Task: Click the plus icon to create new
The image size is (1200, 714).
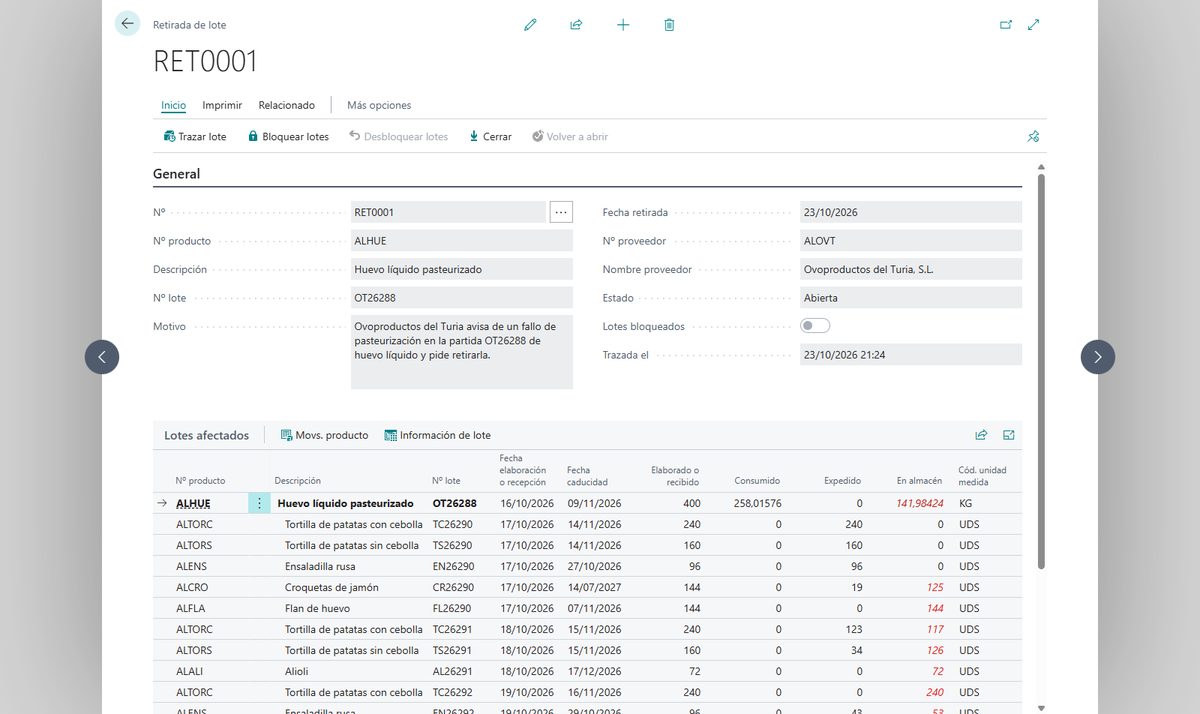Action: (x=623, y=25)
